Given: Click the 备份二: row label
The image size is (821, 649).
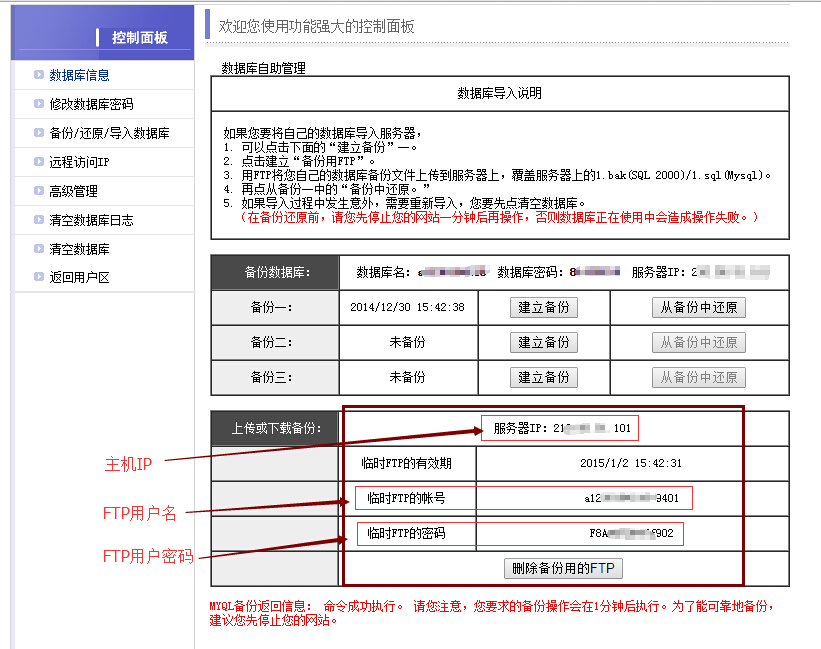Looking at the screenshot, I should click(271, 342).
